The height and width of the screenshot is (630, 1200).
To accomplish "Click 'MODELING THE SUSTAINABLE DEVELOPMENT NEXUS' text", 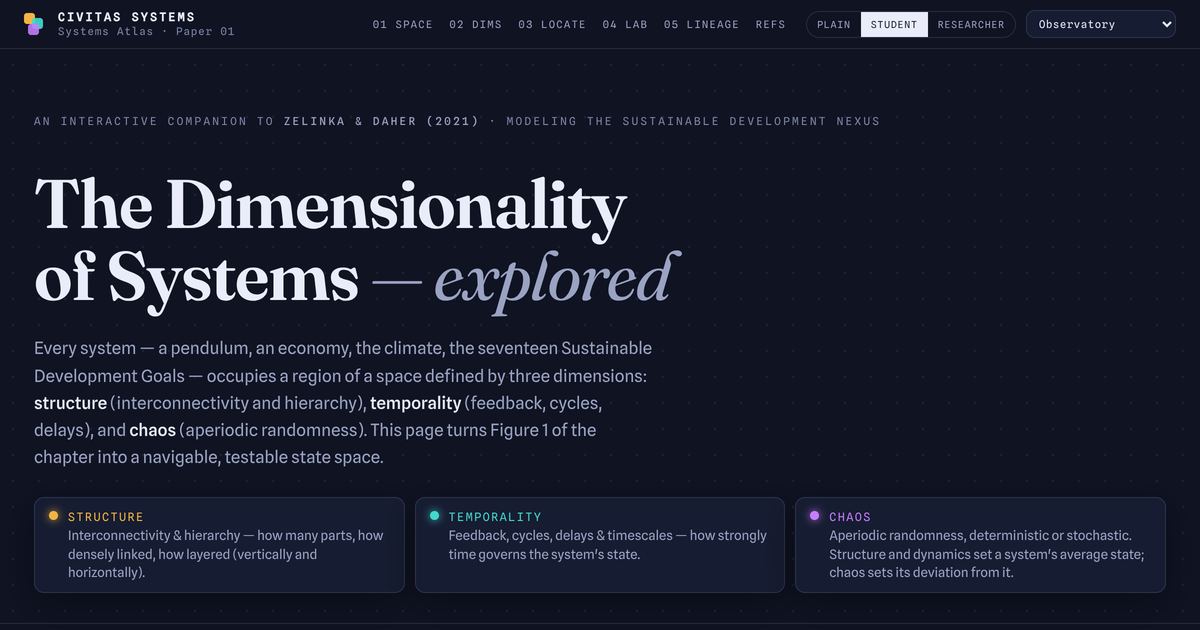I will (x=693, y=121).
